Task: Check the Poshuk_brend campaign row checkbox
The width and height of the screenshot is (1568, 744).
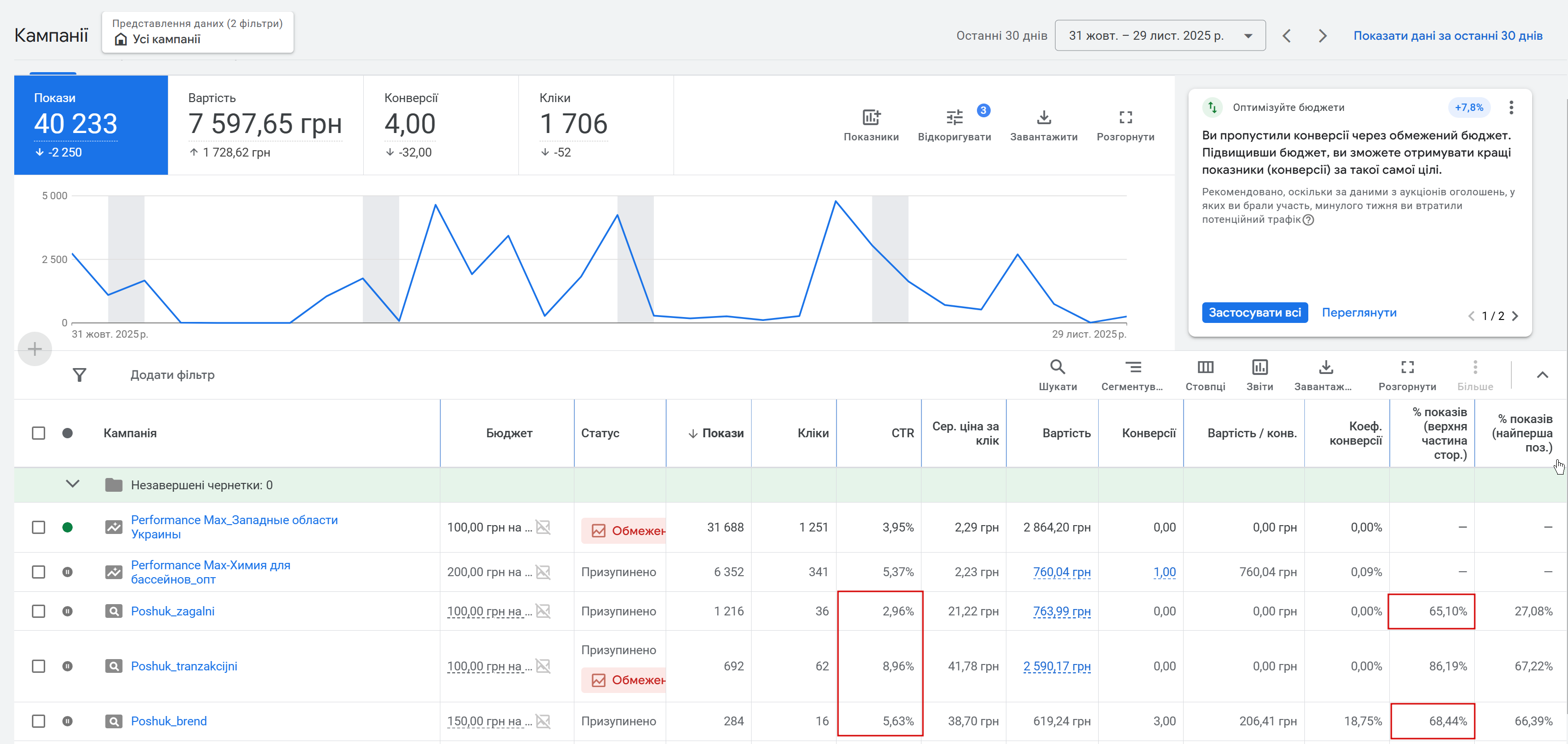Action: [38, 721]
